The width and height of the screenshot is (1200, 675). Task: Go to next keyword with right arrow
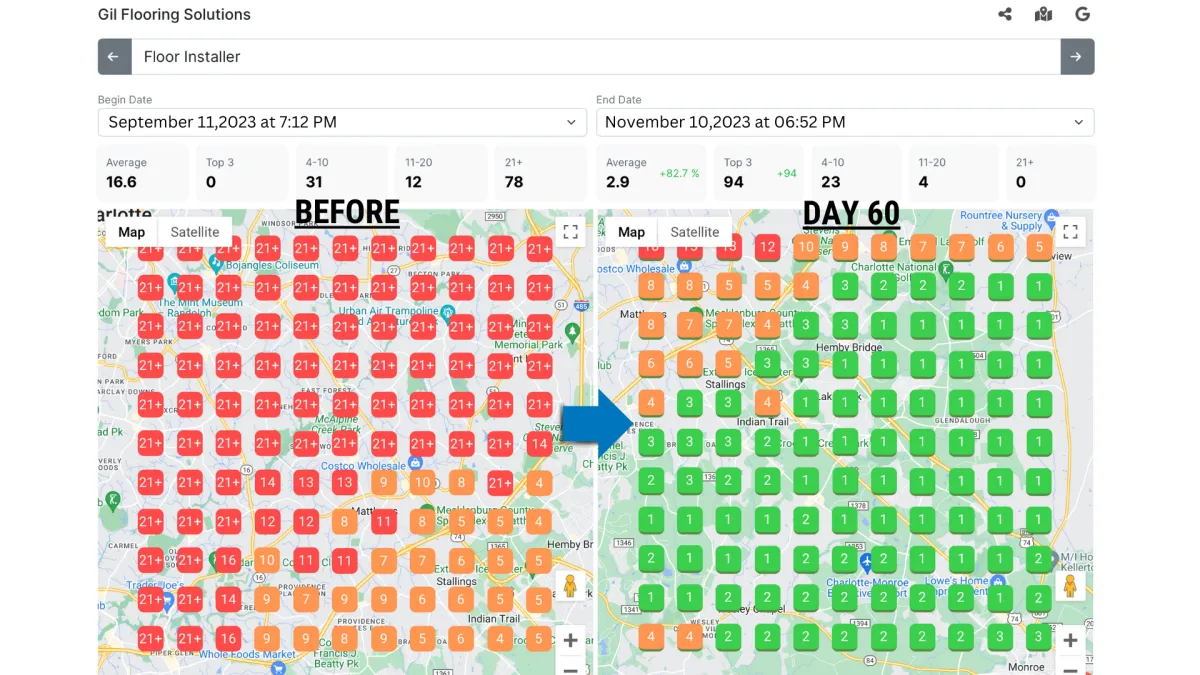[x=1077, y=57]
